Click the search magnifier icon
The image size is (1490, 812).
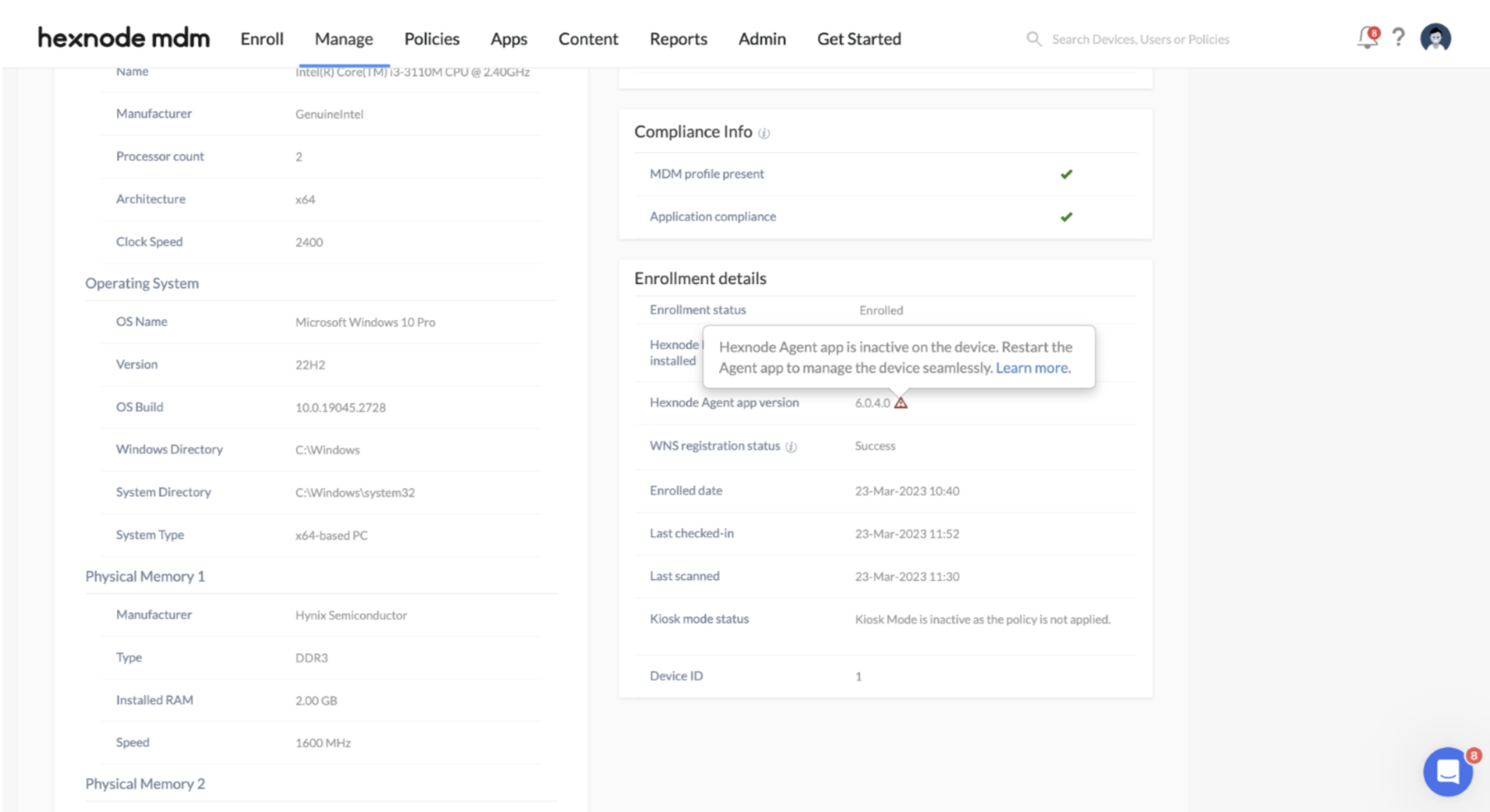tap(1034, 38)
